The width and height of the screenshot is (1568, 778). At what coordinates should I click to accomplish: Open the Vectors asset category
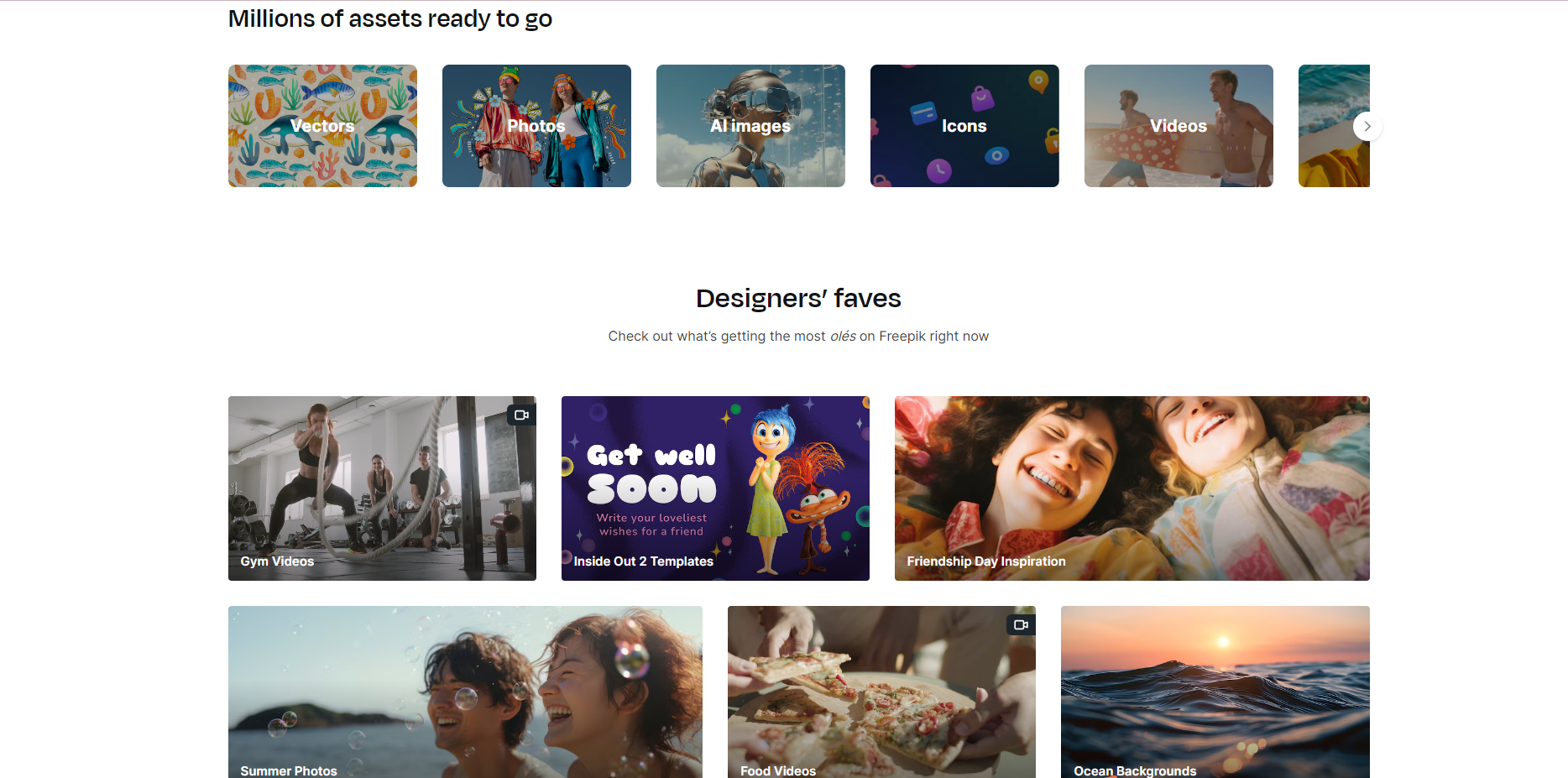click(x=322, y=126)
